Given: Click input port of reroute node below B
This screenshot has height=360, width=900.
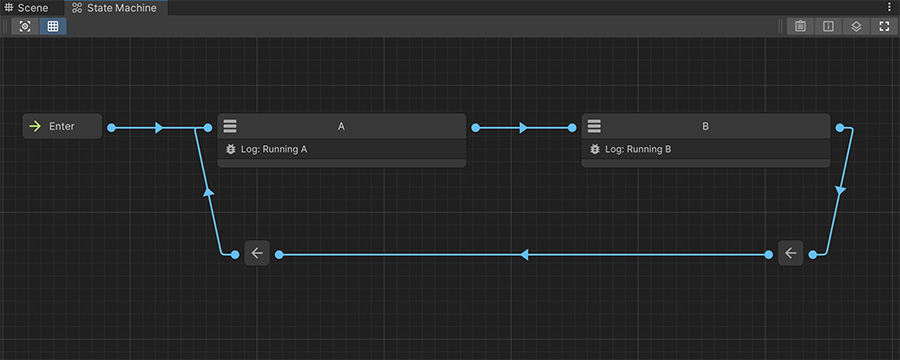Looking at the screenshot, I should pos(812,254).
